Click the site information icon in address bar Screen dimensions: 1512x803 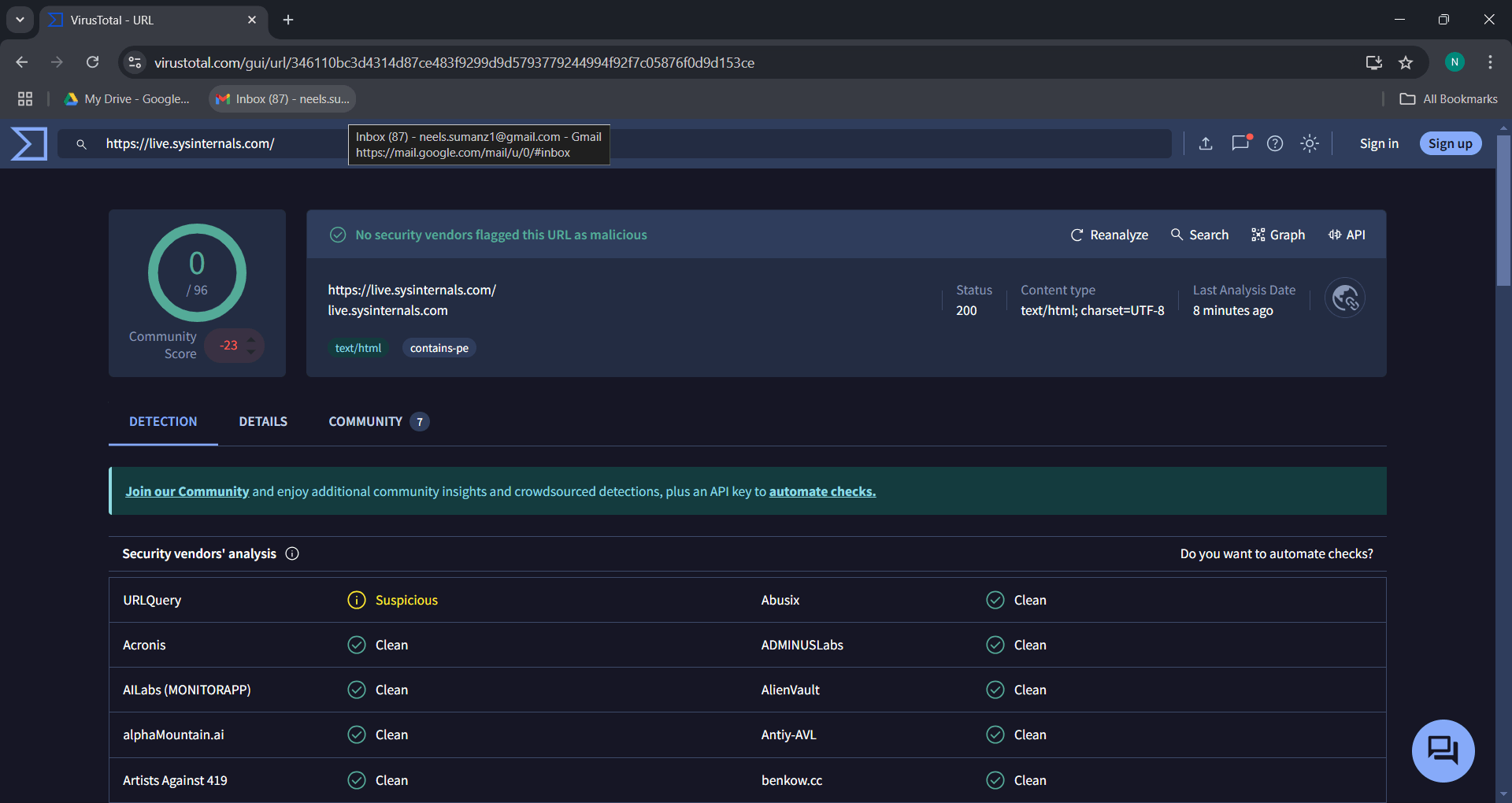(135, 62)
